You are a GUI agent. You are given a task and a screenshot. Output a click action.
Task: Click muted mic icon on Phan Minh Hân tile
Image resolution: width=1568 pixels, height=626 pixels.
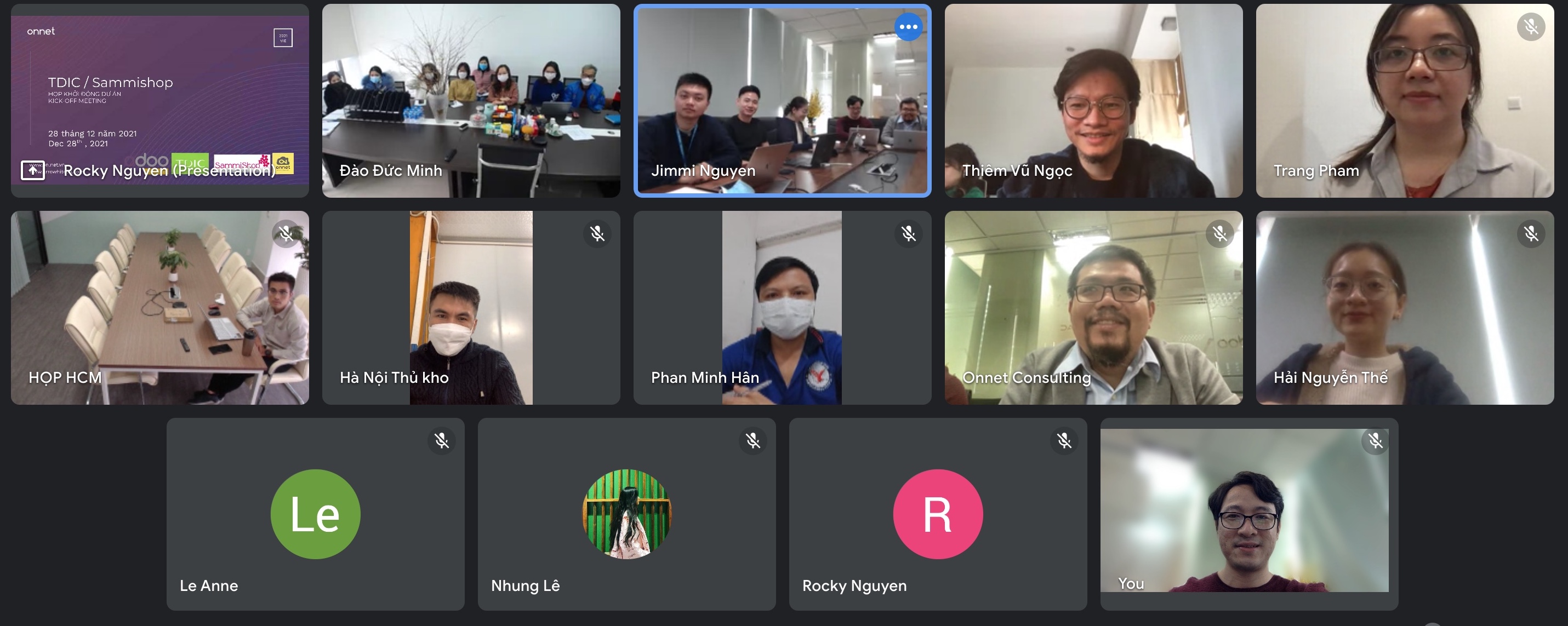pos(909,234)
